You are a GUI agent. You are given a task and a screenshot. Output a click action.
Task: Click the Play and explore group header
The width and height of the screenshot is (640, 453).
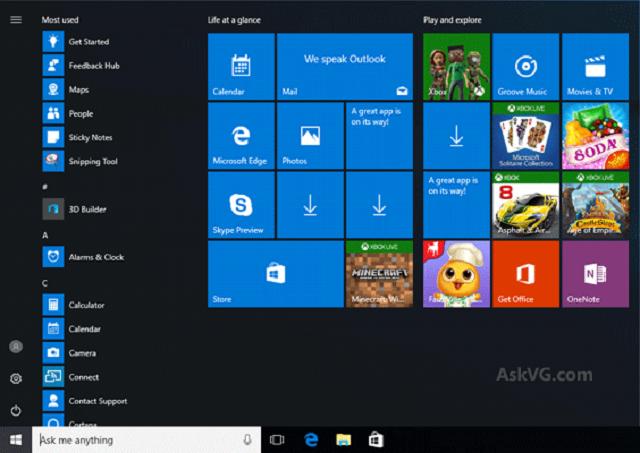pyautogui.click(x=452, y=20)
